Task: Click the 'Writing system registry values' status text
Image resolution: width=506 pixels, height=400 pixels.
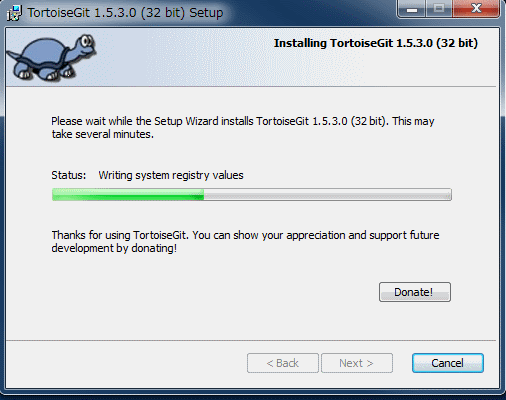Action: click(x=171, y=175)
